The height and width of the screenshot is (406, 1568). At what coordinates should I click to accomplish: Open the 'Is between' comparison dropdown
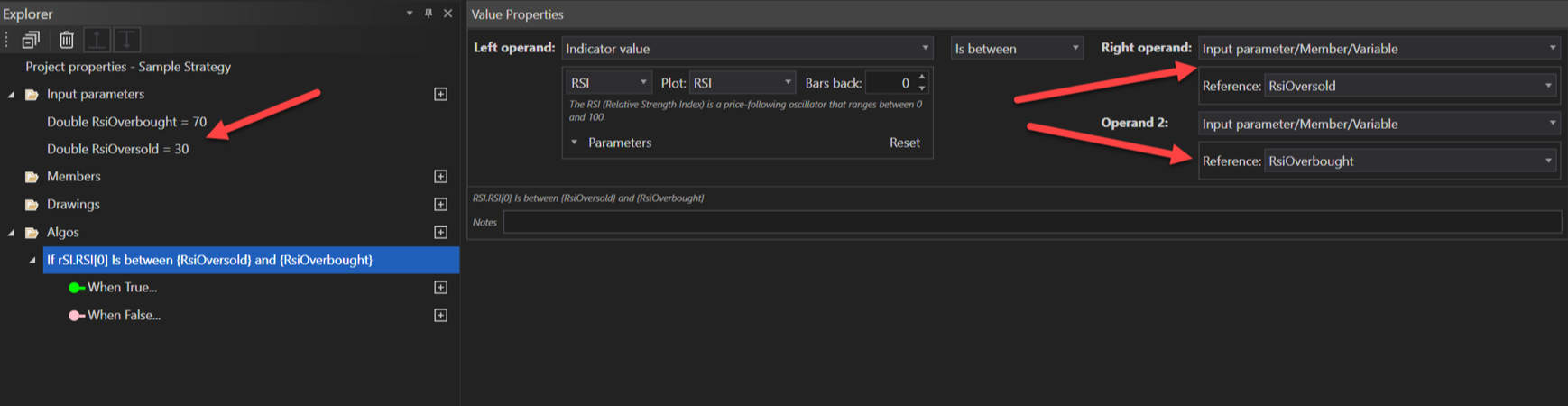[1016, 48]
